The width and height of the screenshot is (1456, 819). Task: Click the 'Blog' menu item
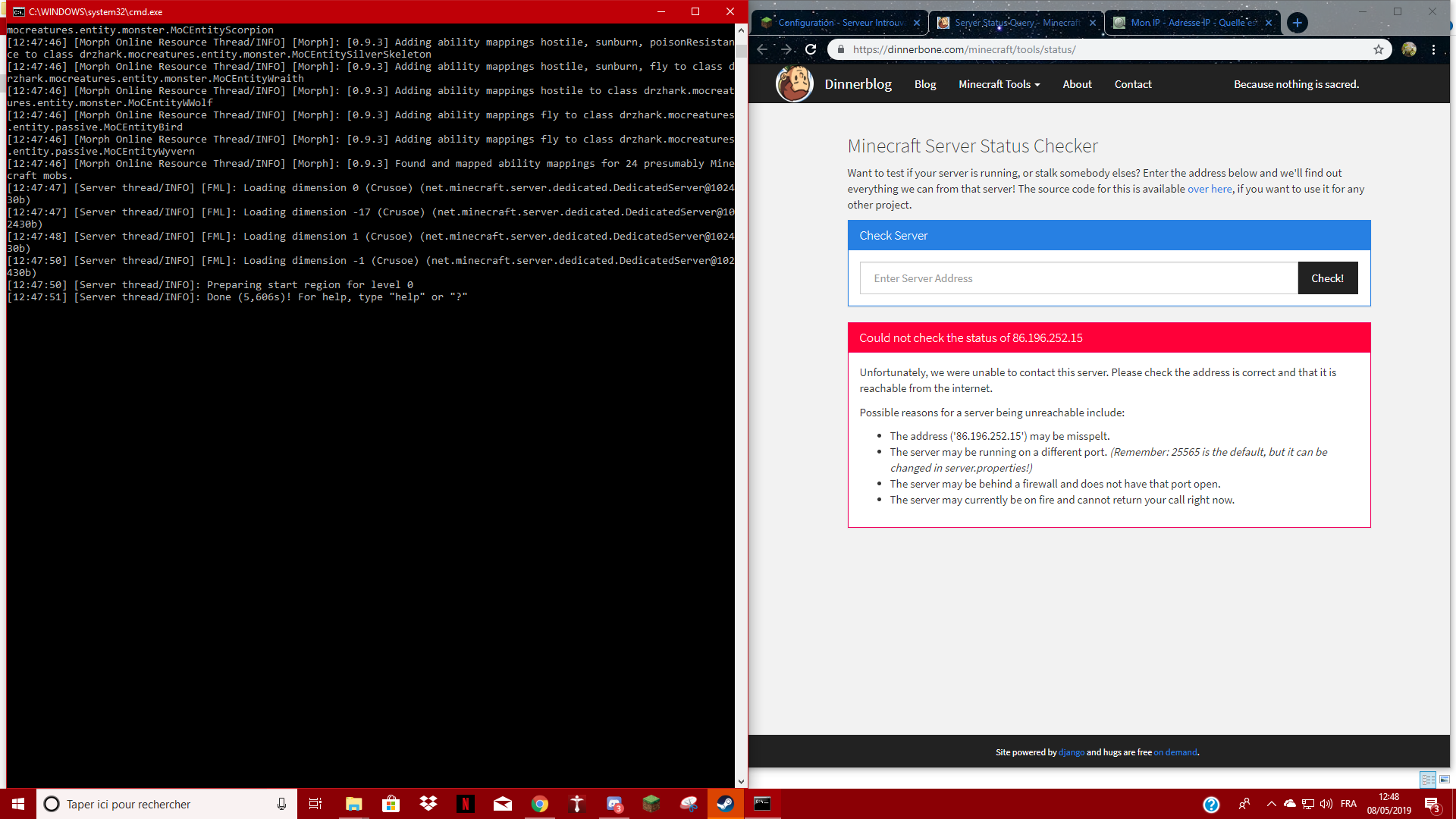coord(925,84)
